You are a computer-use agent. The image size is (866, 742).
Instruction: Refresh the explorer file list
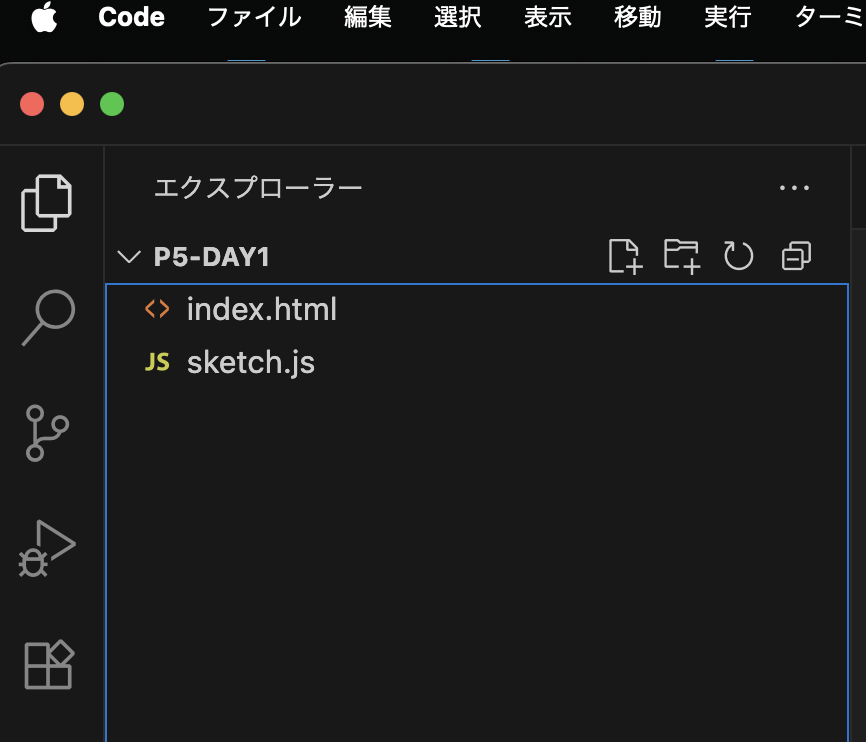click(738, 256)
